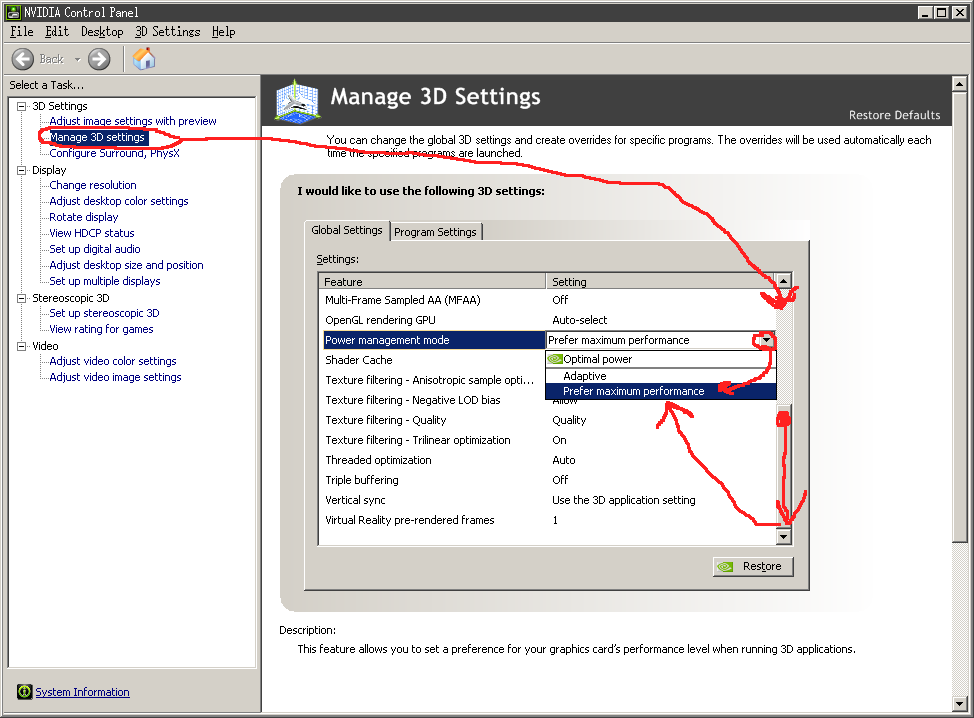
Task: Choose Optimal power from dropdown list
Action: coord(661,359)
